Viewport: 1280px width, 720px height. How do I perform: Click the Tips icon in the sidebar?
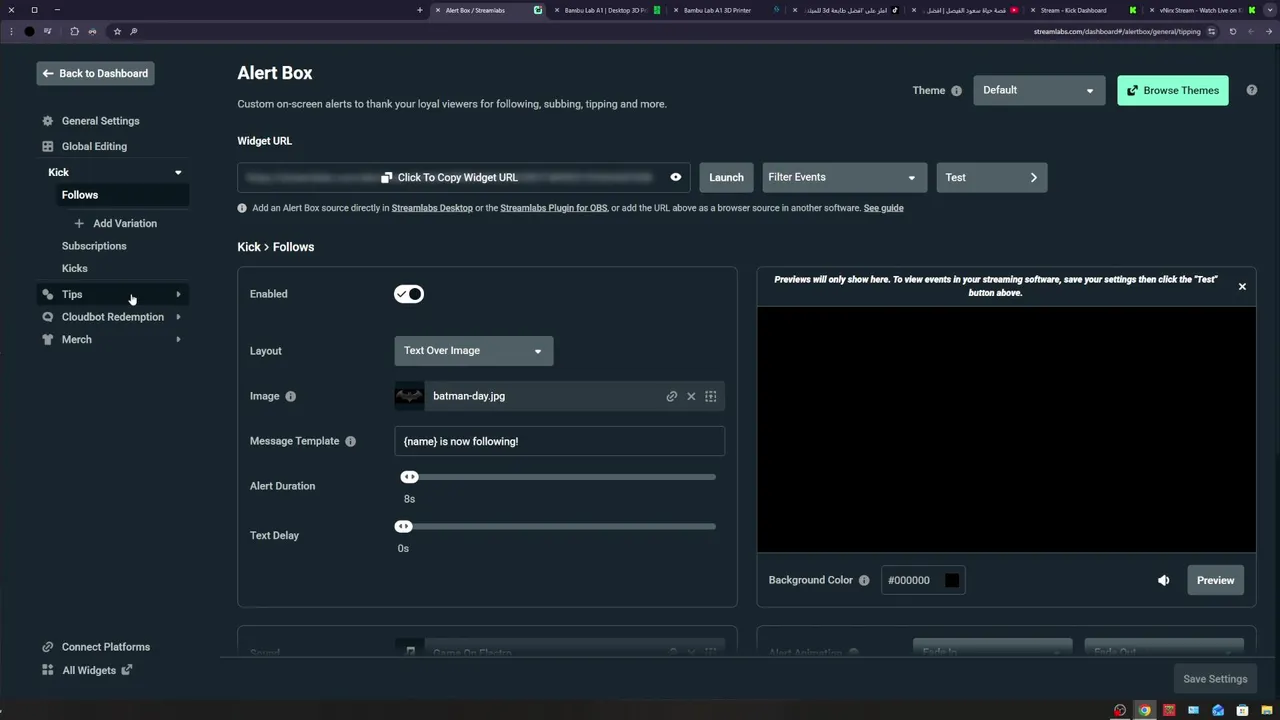click(x=47, y=294)
